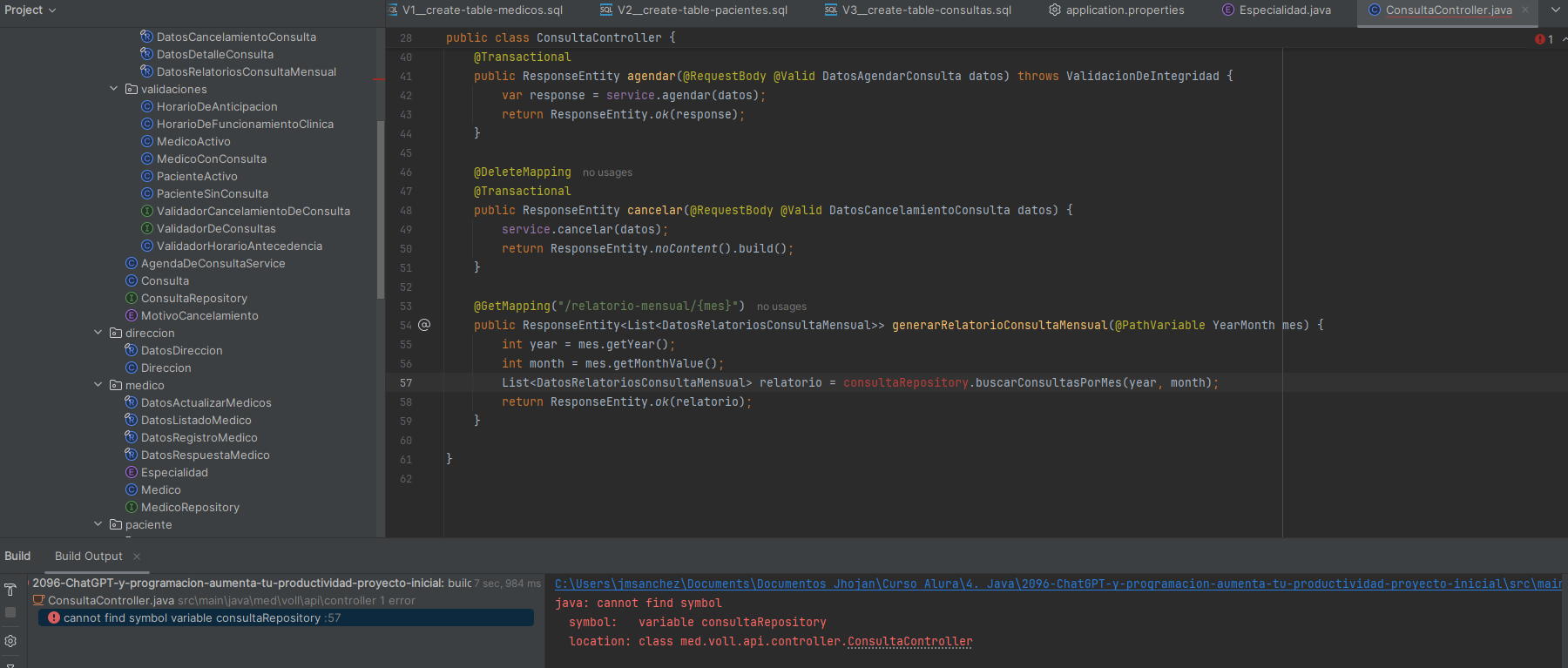Image resolution: width=1568 pixels, height=668 pixels.
Task: Open Especialidad enum in tree
Action: [x=174, y=472]
